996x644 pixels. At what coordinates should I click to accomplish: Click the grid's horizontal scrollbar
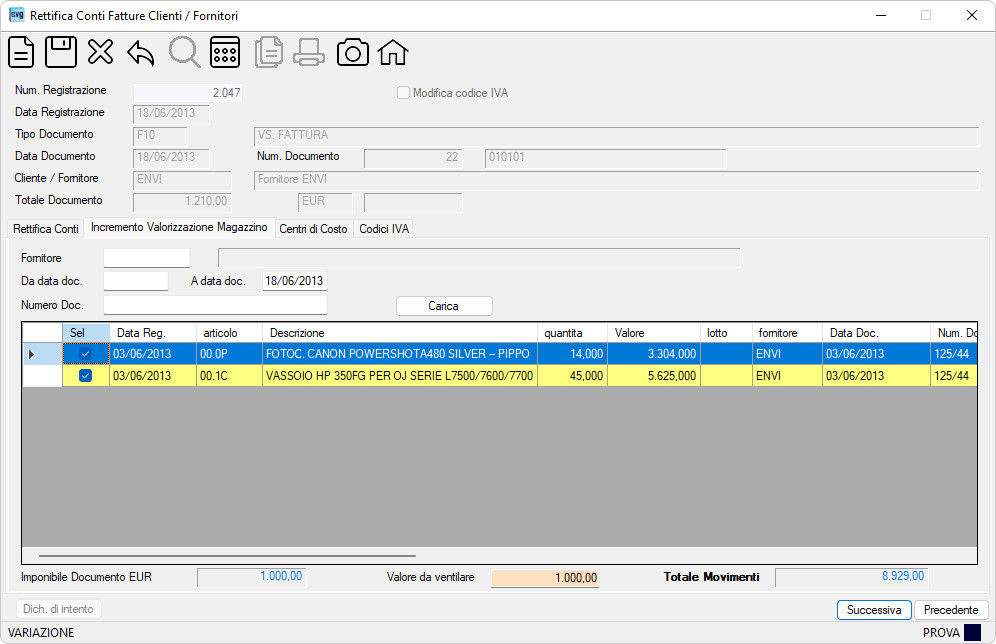[227, 556]
